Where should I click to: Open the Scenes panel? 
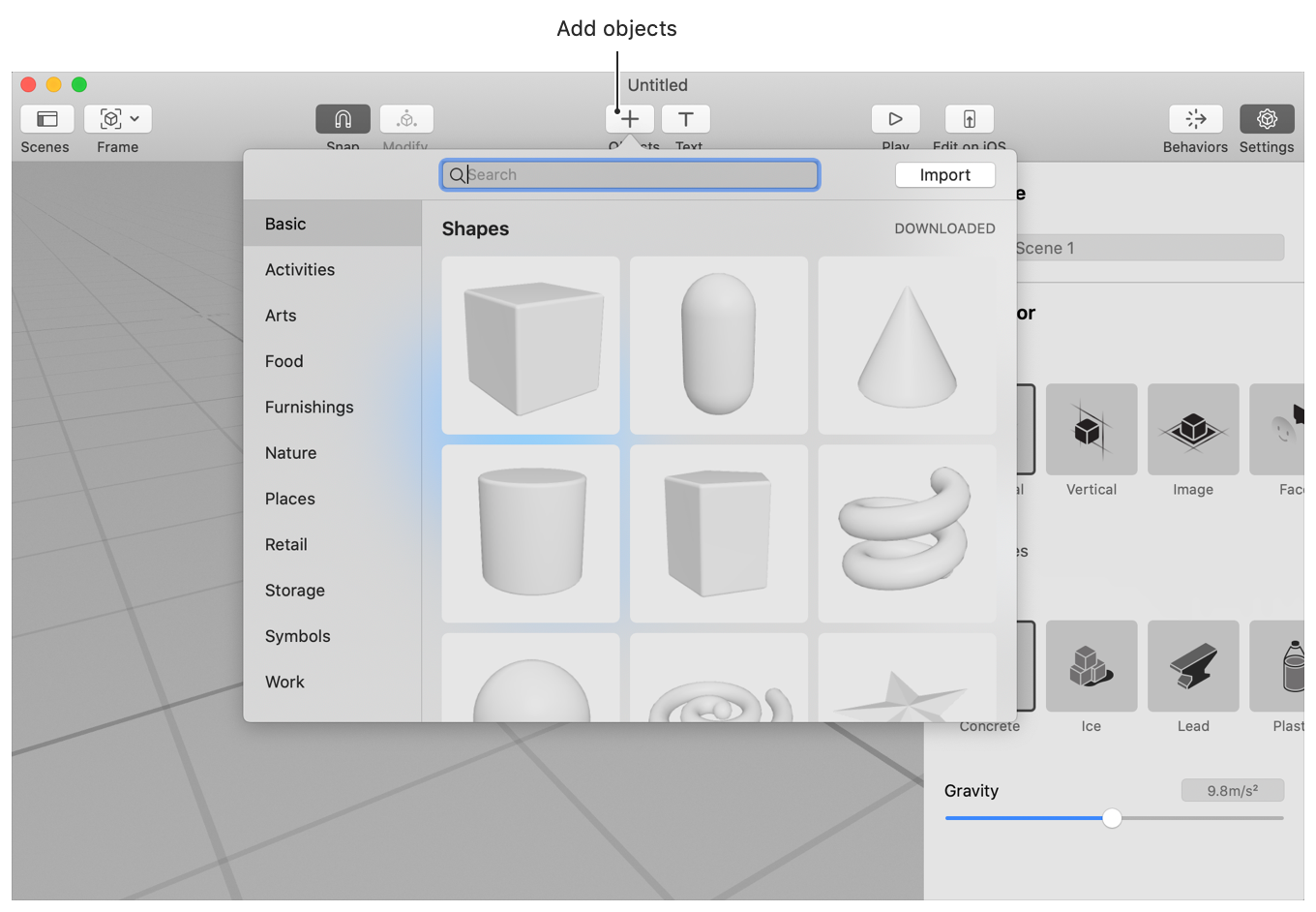(x=45, y=118)
